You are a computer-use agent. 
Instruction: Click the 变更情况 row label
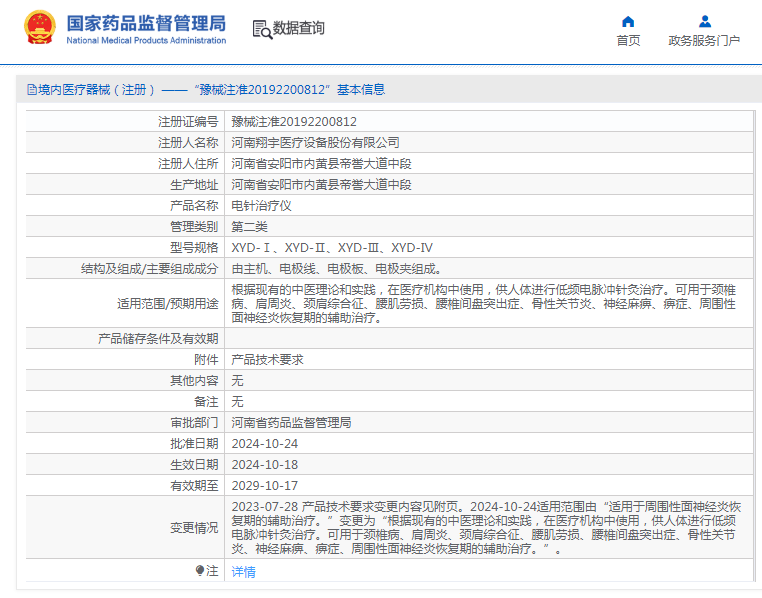point(194,528)
